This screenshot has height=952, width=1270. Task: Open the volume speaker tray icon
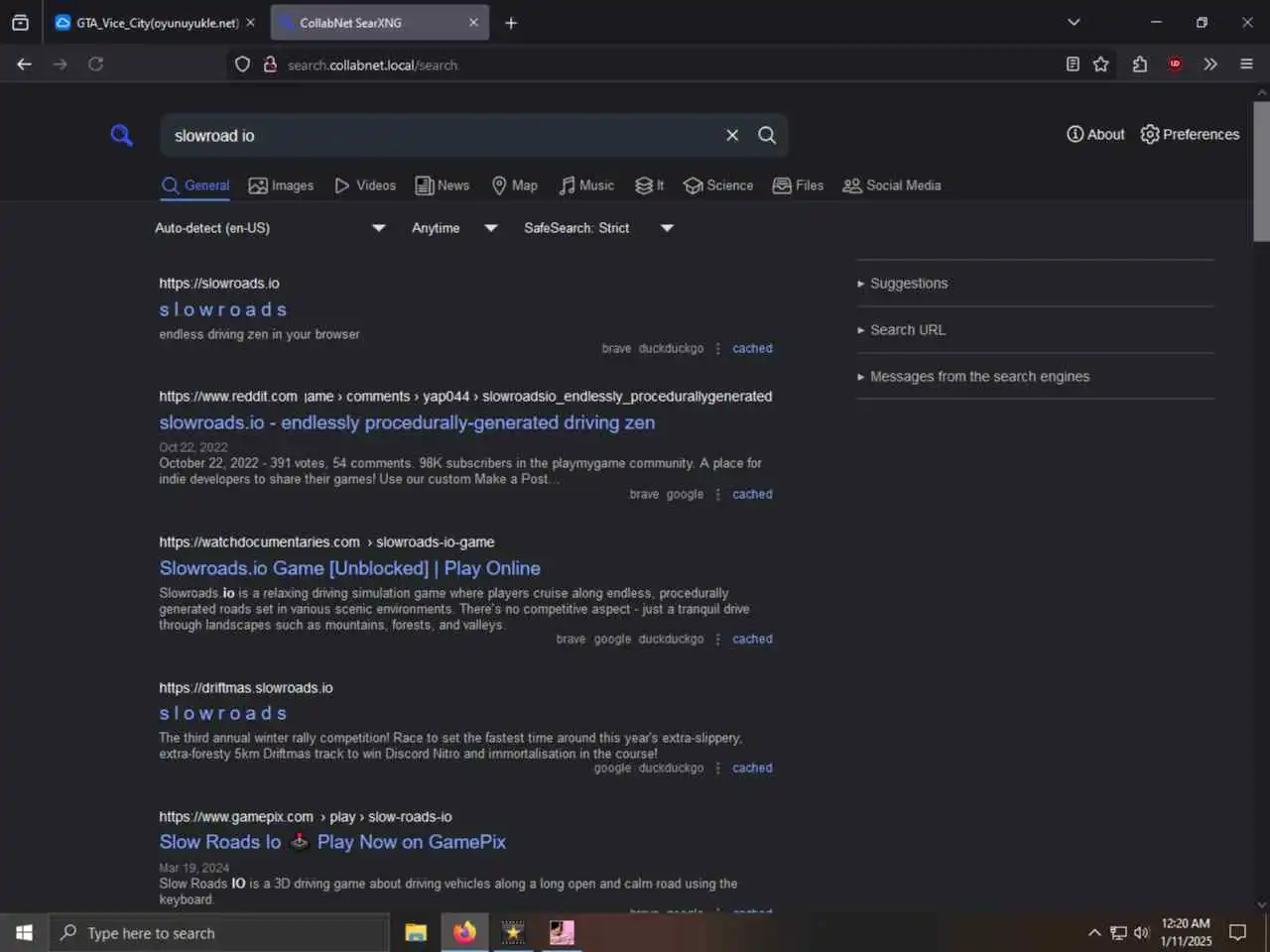[x=1141, y=933]
